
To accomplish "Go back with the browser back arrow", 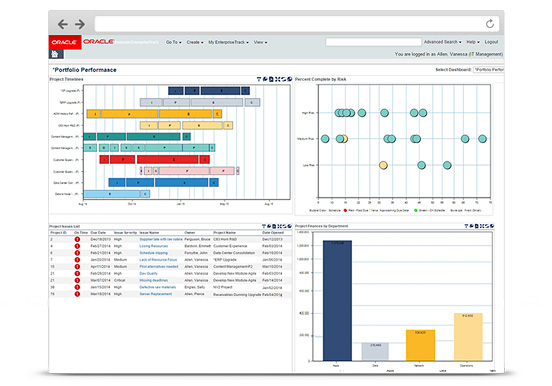I will pos(63,24).
